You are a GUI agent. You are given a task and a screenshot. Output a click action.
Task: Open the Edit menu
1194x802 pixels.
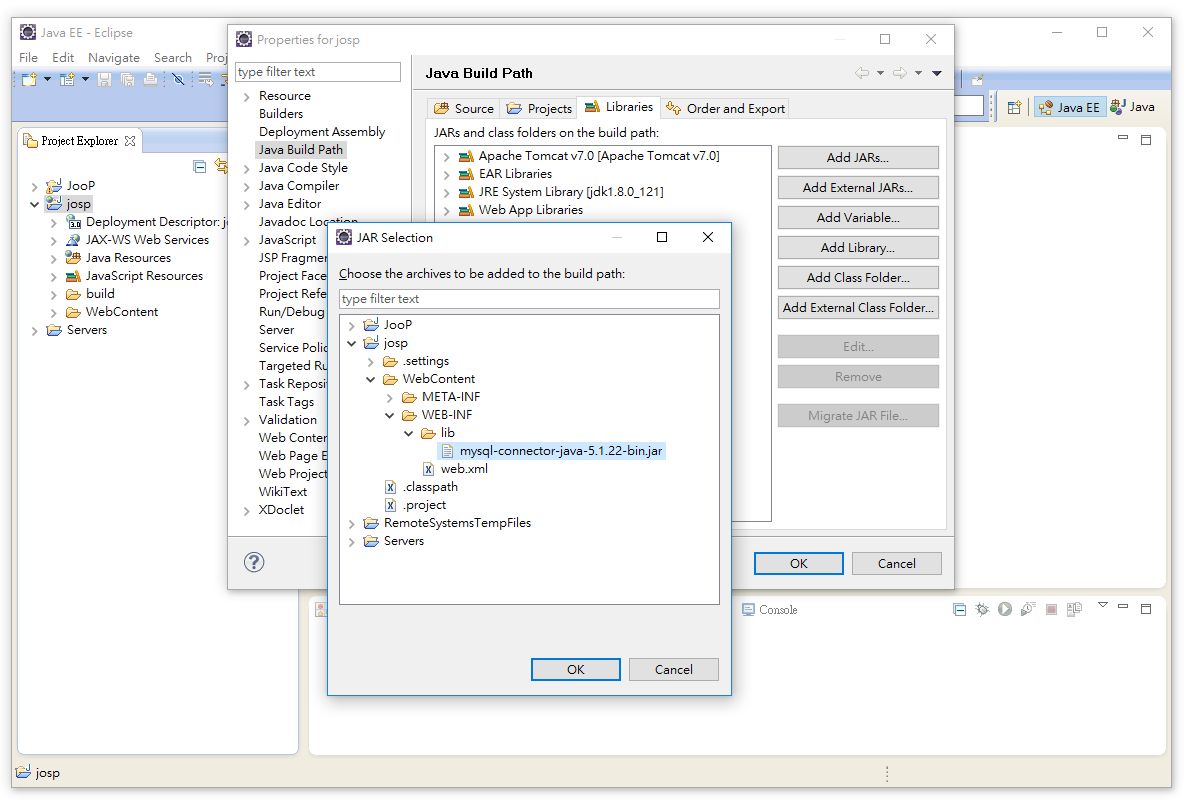click(63, 58)
